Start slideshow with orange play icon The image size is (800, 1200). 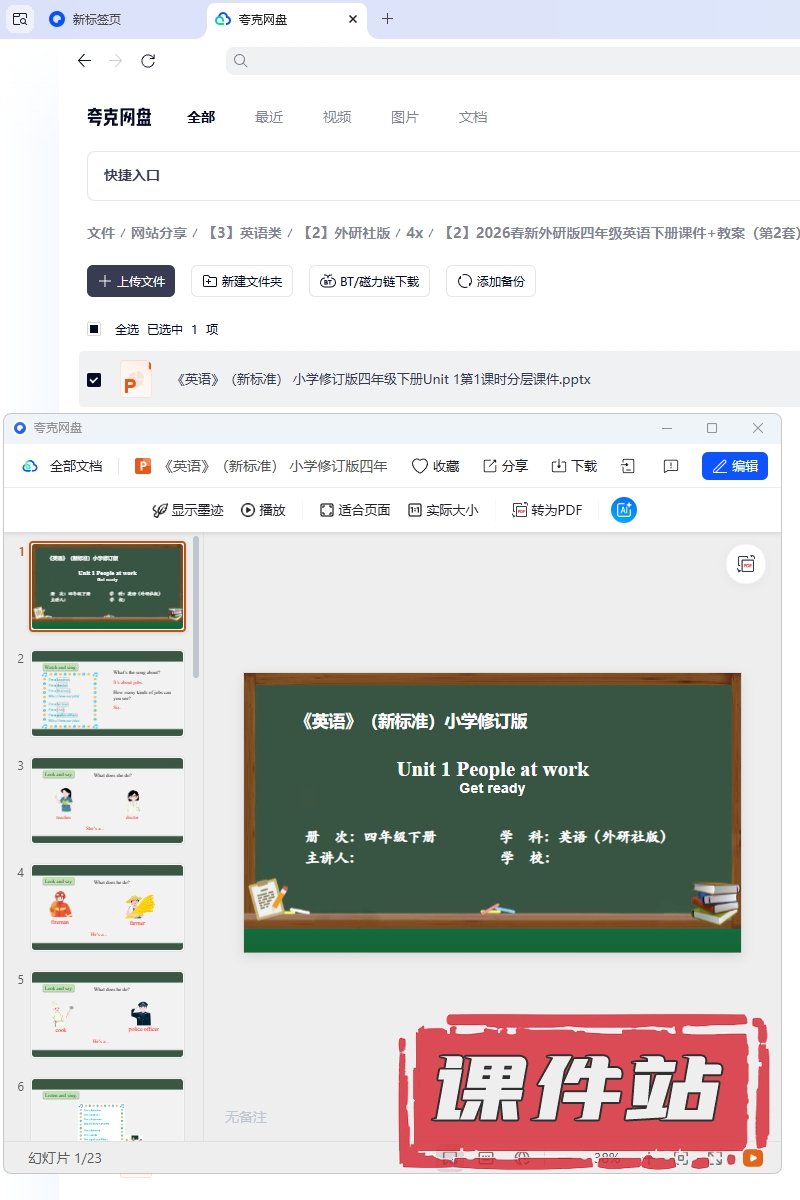(x=752, y=1158)
